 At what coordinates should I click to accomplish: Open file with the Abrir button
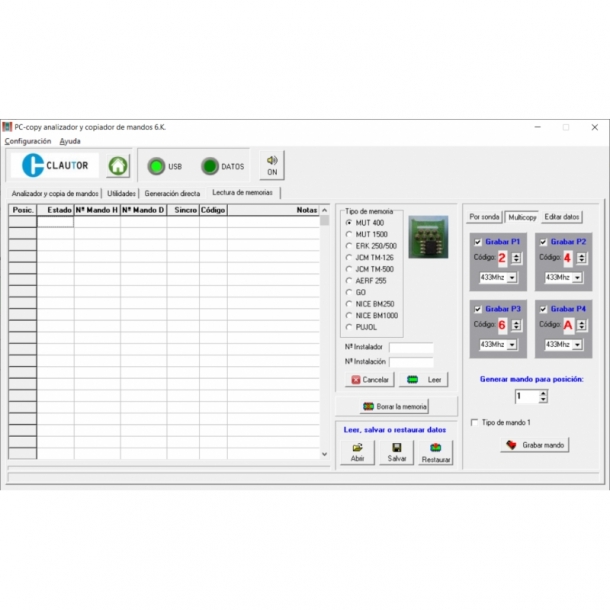(x=357, y=452)
